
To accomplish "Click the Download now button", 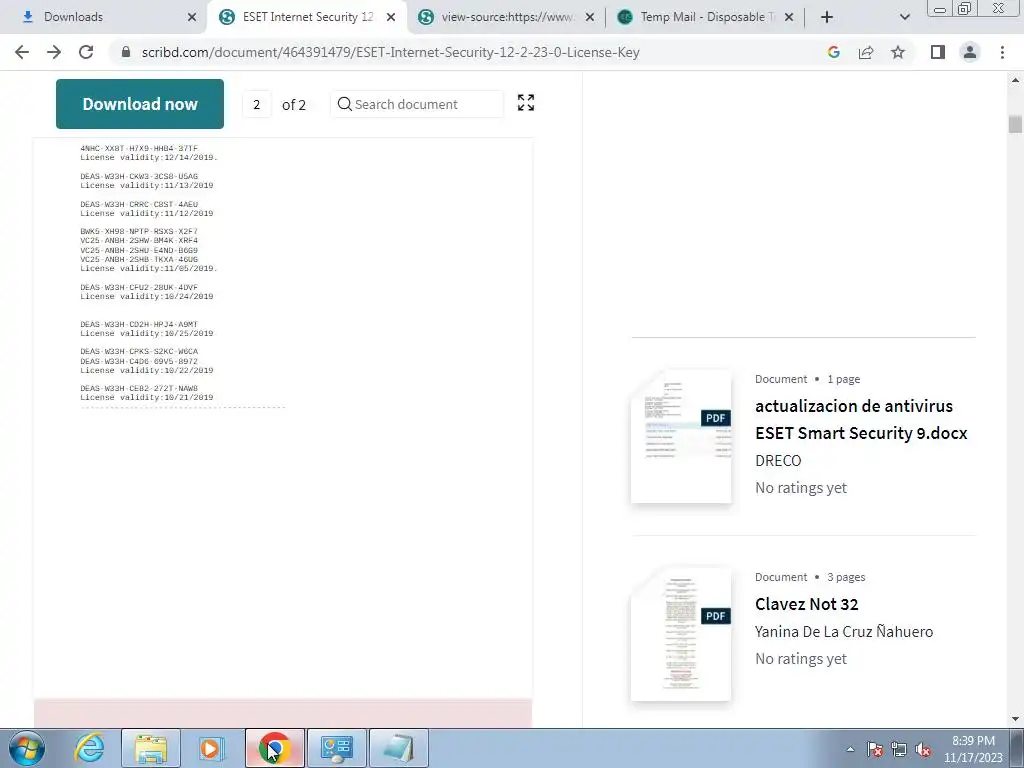I will pyautogui.click(x=140, y=104).
